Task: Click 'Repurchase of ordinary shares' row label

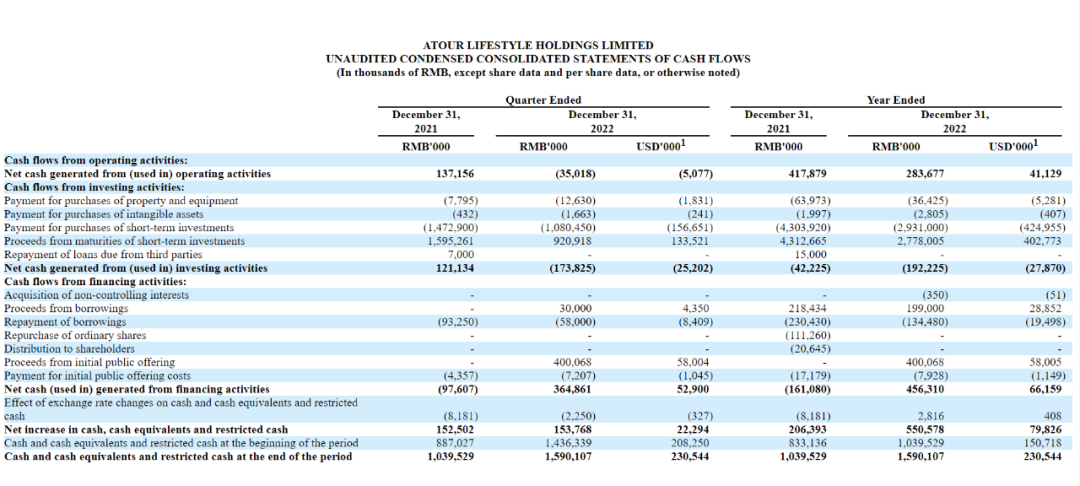Action: [75, 335]
